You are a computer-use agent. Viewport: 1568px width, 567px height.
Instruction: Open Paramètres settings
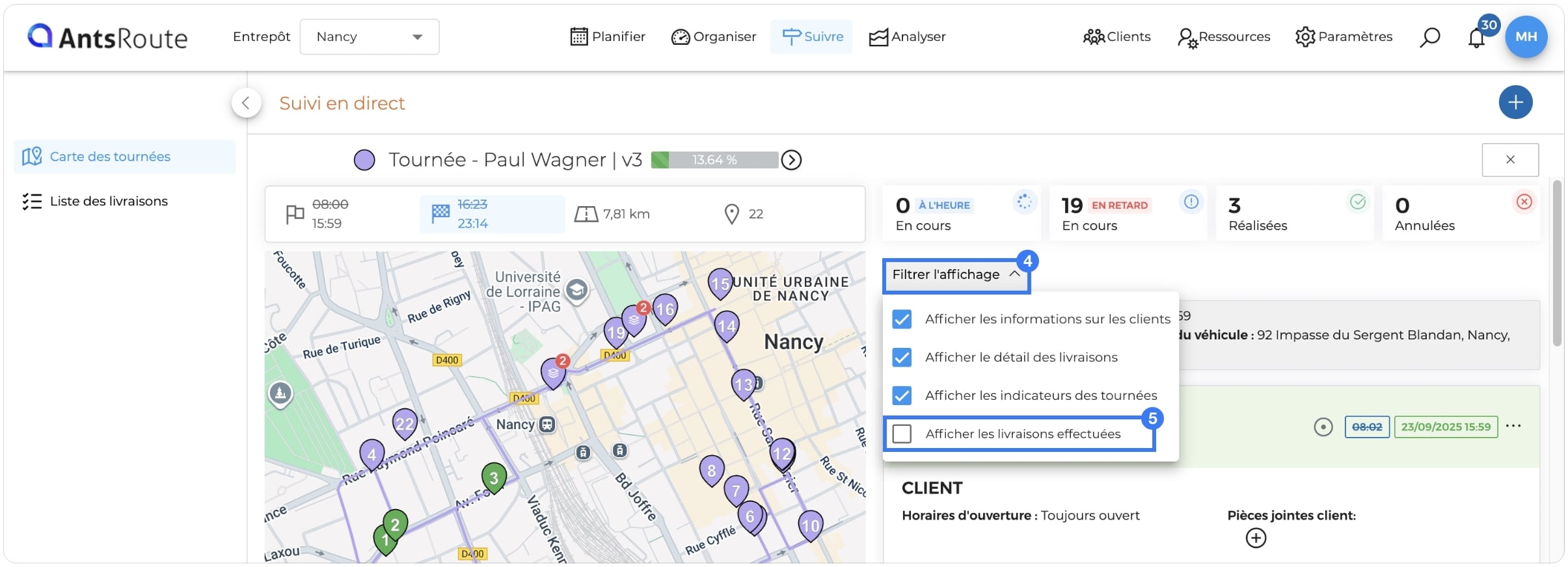pyautogui.click(x=1344, y=37)
